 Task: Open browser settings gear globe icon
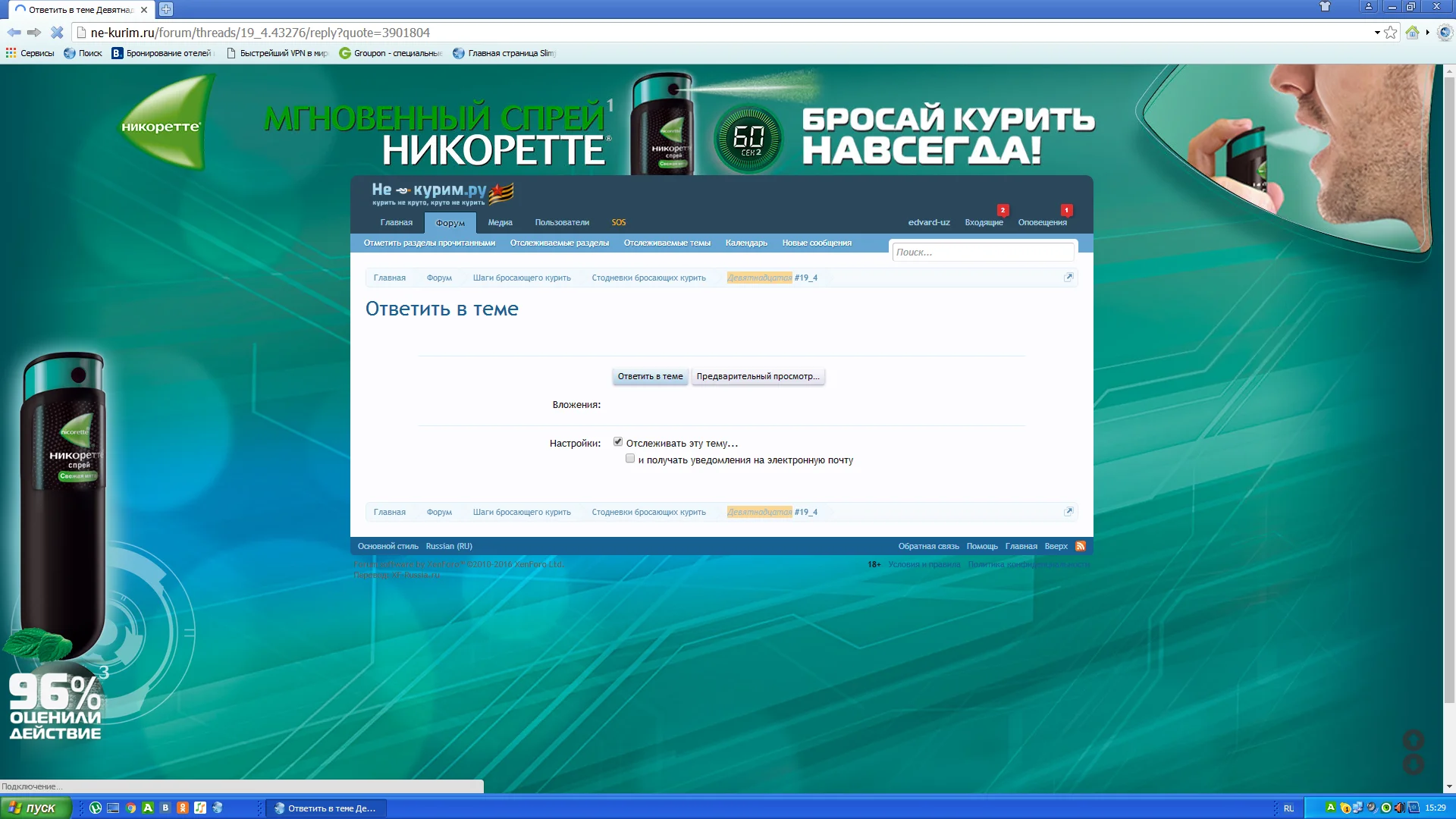point(1445,33)
